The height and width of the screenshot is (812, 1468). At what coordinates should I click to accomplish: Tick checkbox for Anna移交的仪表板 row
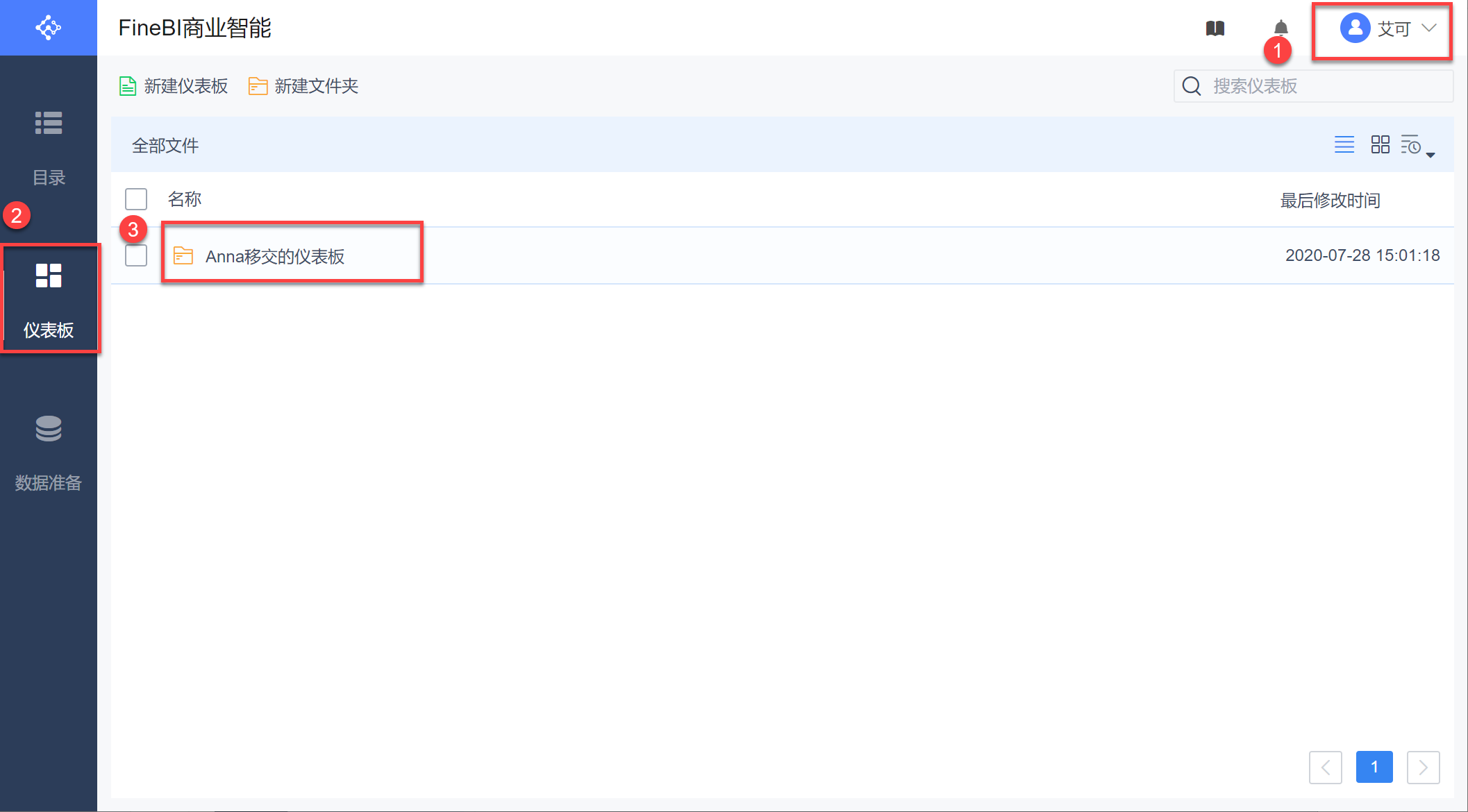click(136, 255)
